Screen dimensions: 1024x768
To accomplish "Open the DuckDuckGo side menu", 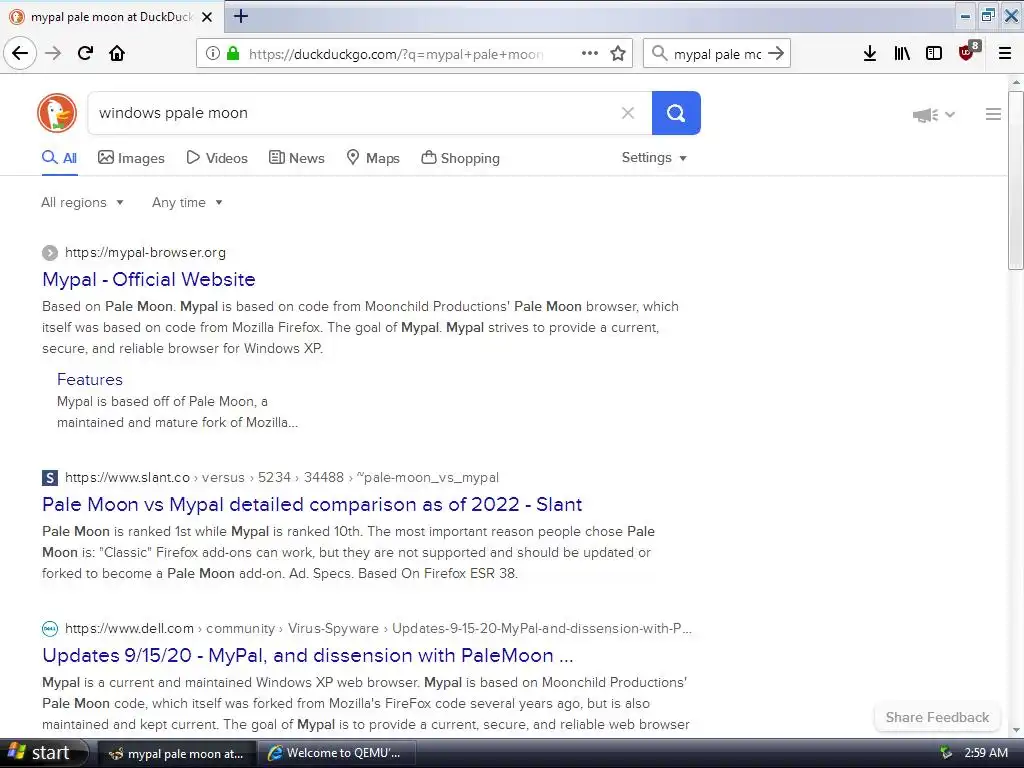I will [x=993, y=114].
